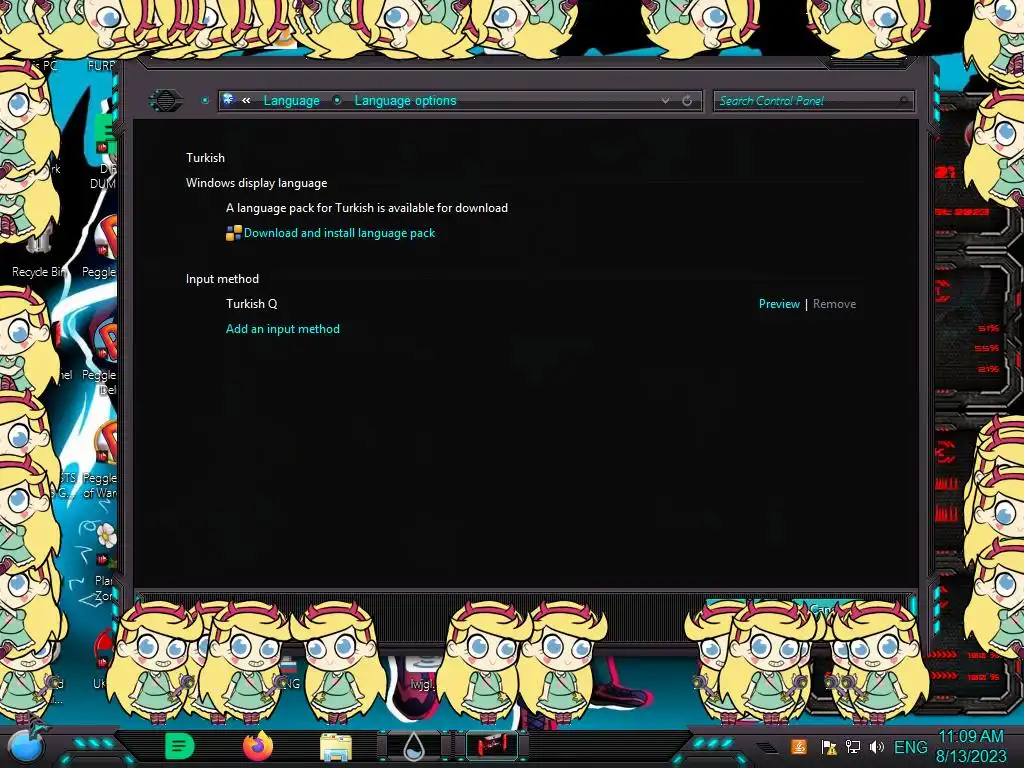1024x768 pixels.
Task: Click the shield icon beside Download link
Action: pos(233,233)
